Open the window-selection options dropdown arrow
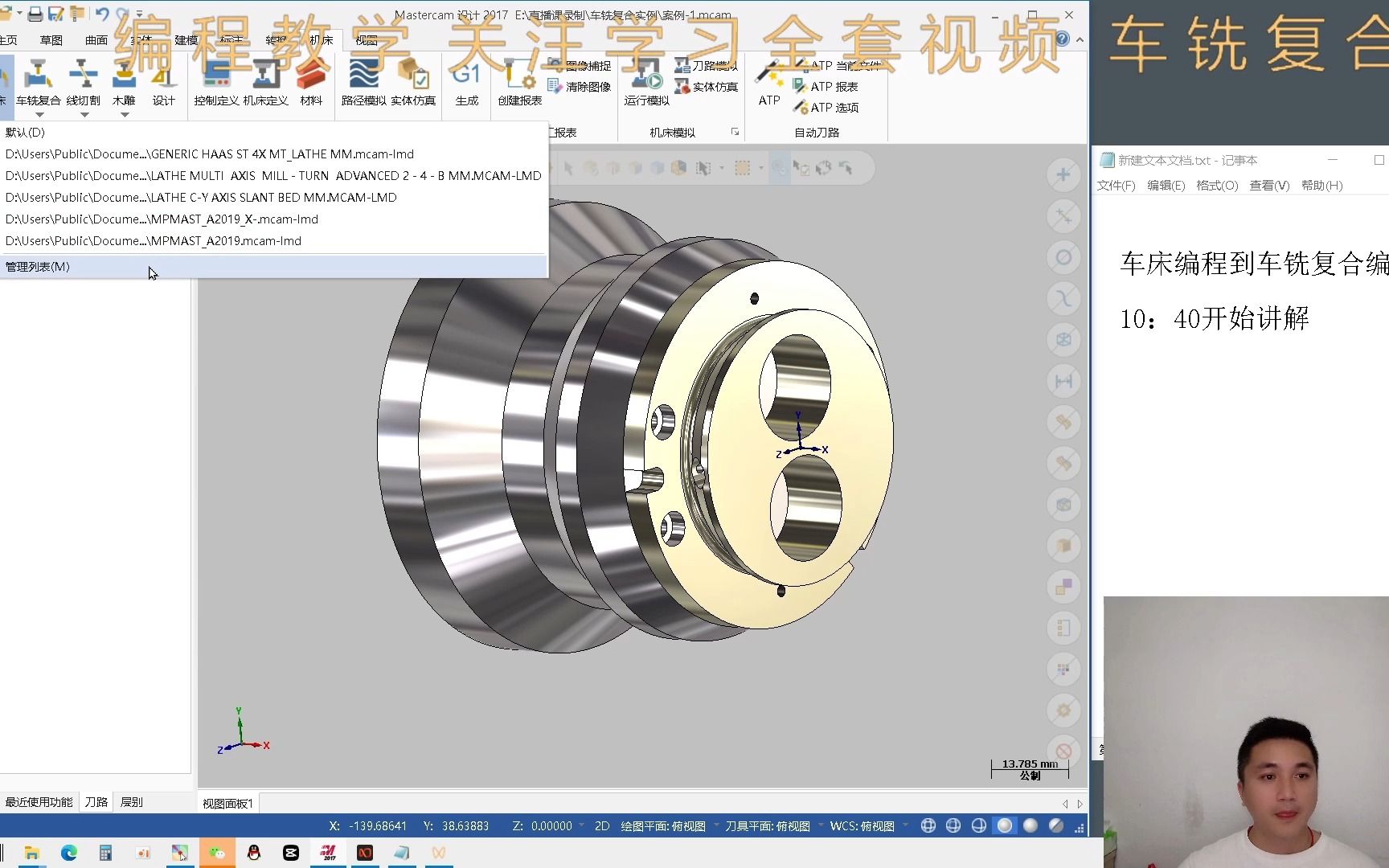Screen dimensions: 1389x868 tap(760, 168)
